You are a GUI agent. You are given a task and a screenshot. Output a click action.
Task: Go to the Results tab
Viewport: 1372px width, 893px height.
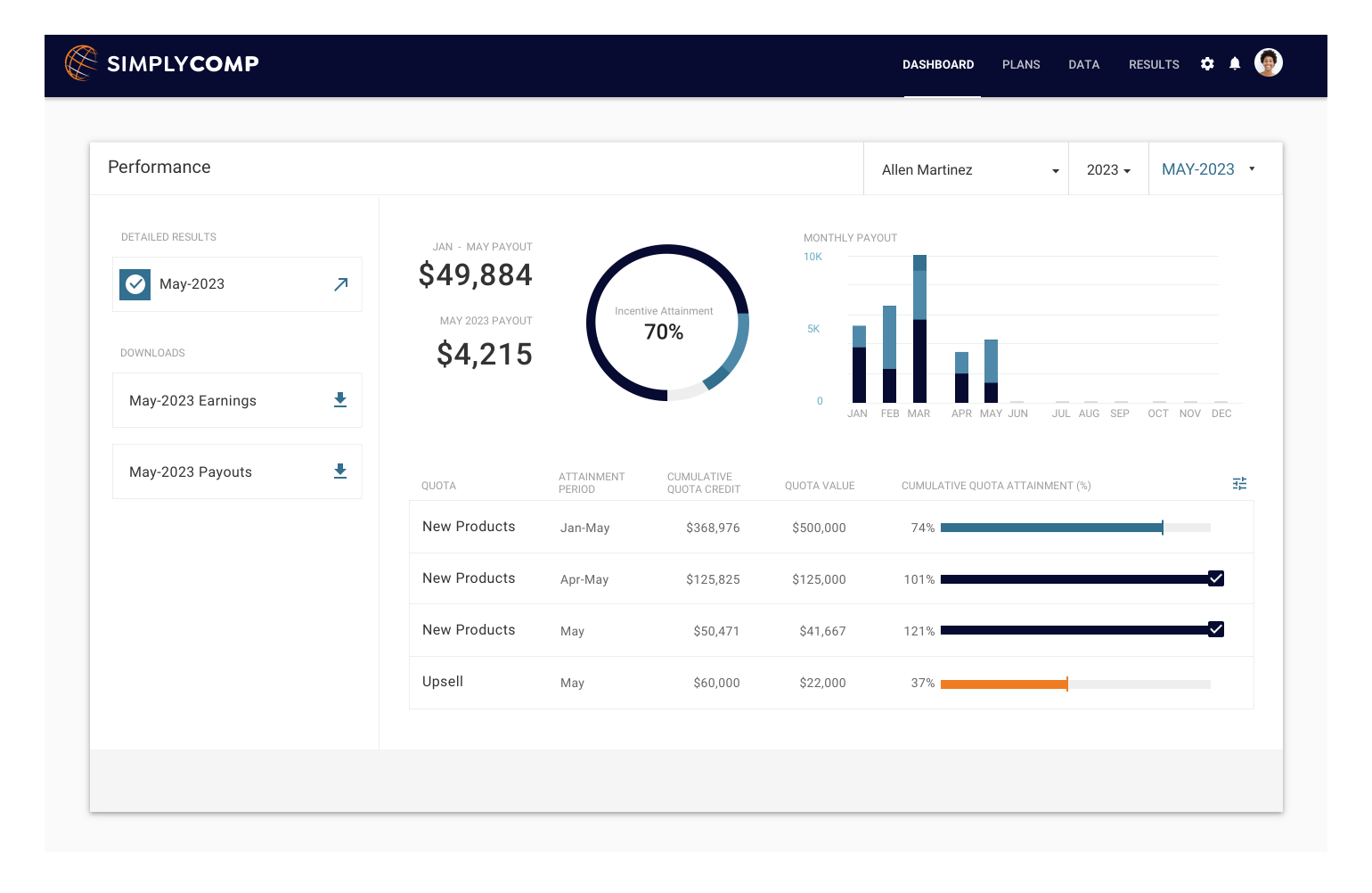click(1154, 64)
